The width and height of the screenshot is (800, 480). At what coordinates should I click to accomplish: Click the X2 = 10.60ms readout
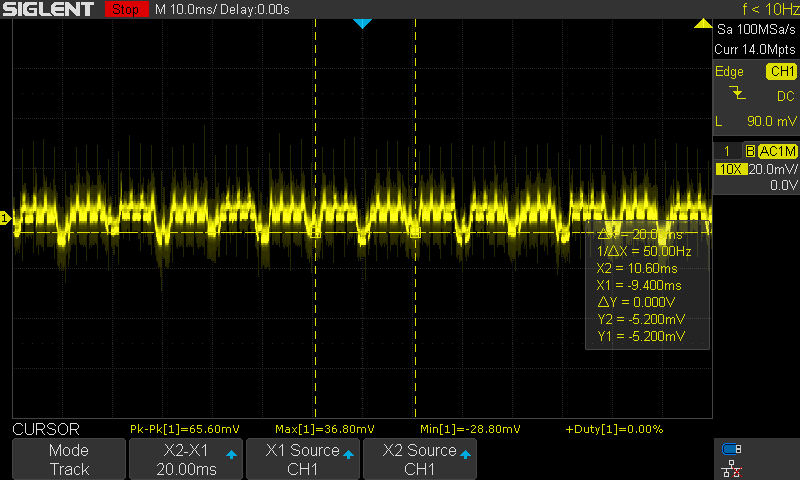click(x=637, y=268)
